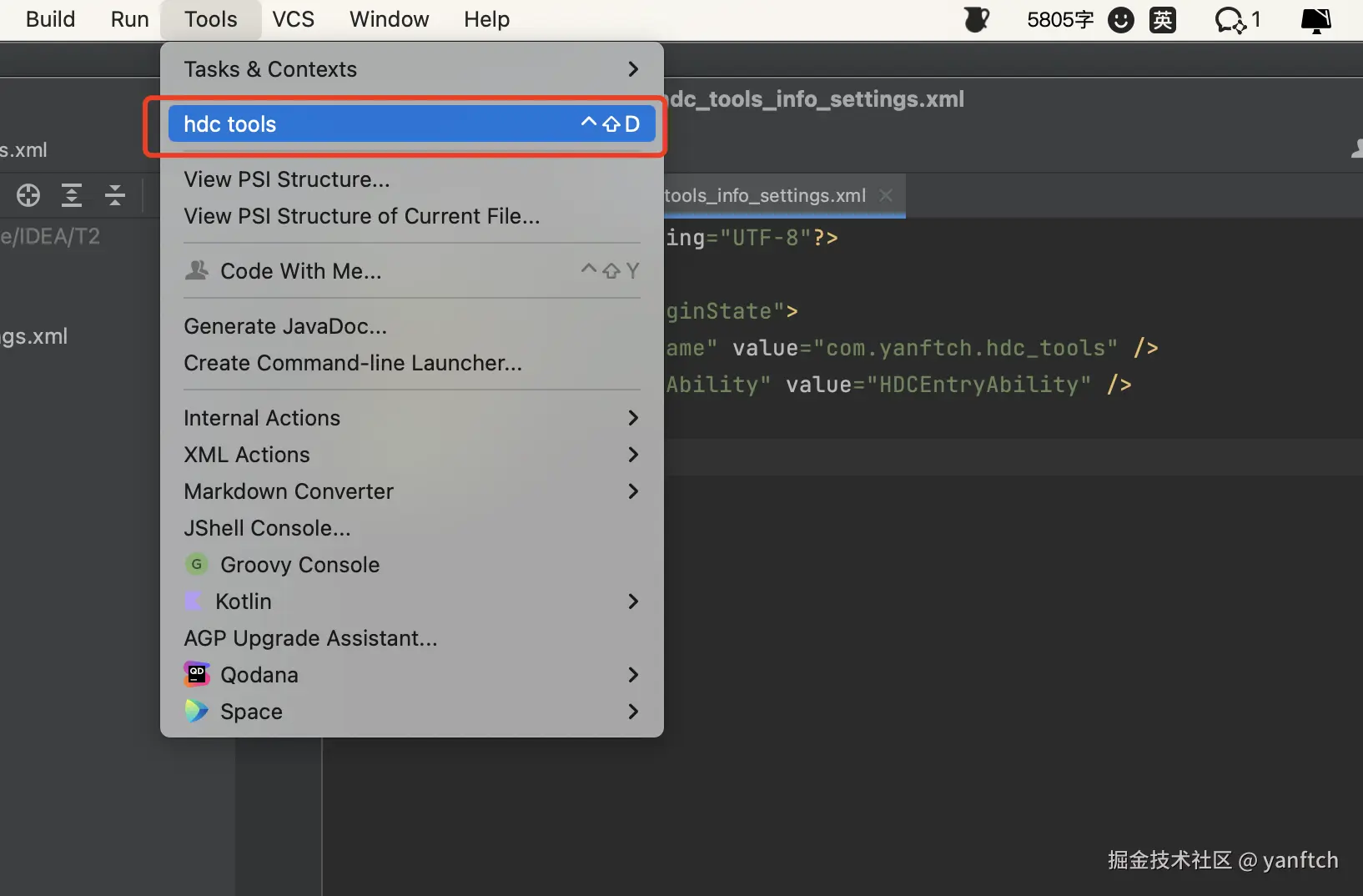Click the Kotlin logo icon in menu
This screenshot has height=896, width=1363.
point(194,602)
